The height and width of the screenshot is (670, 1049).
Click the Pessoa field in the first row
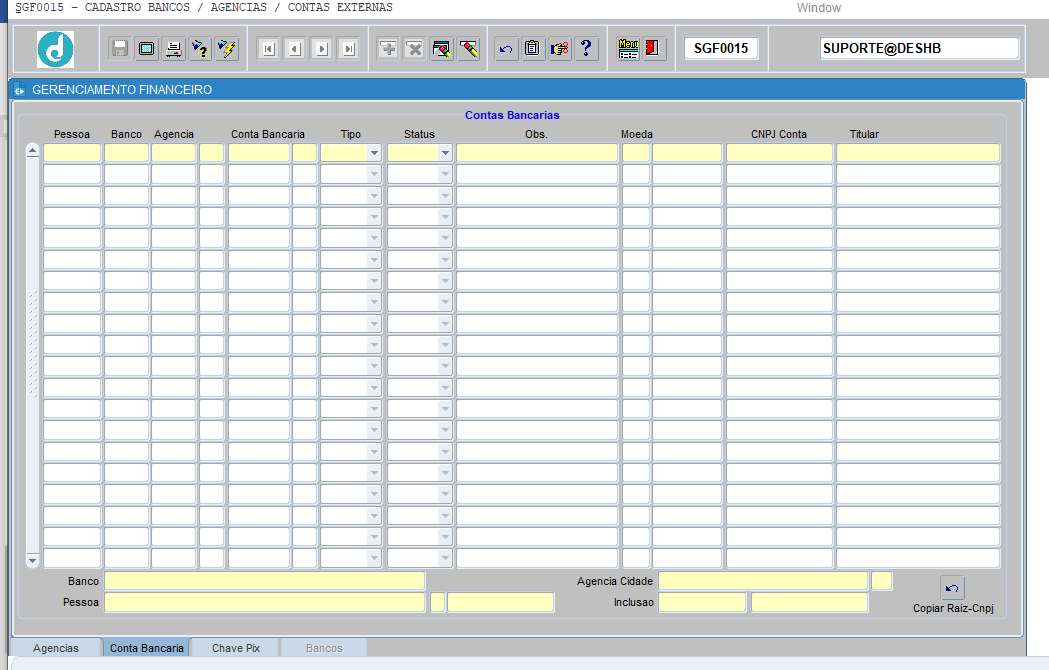(x=72, y=153)
